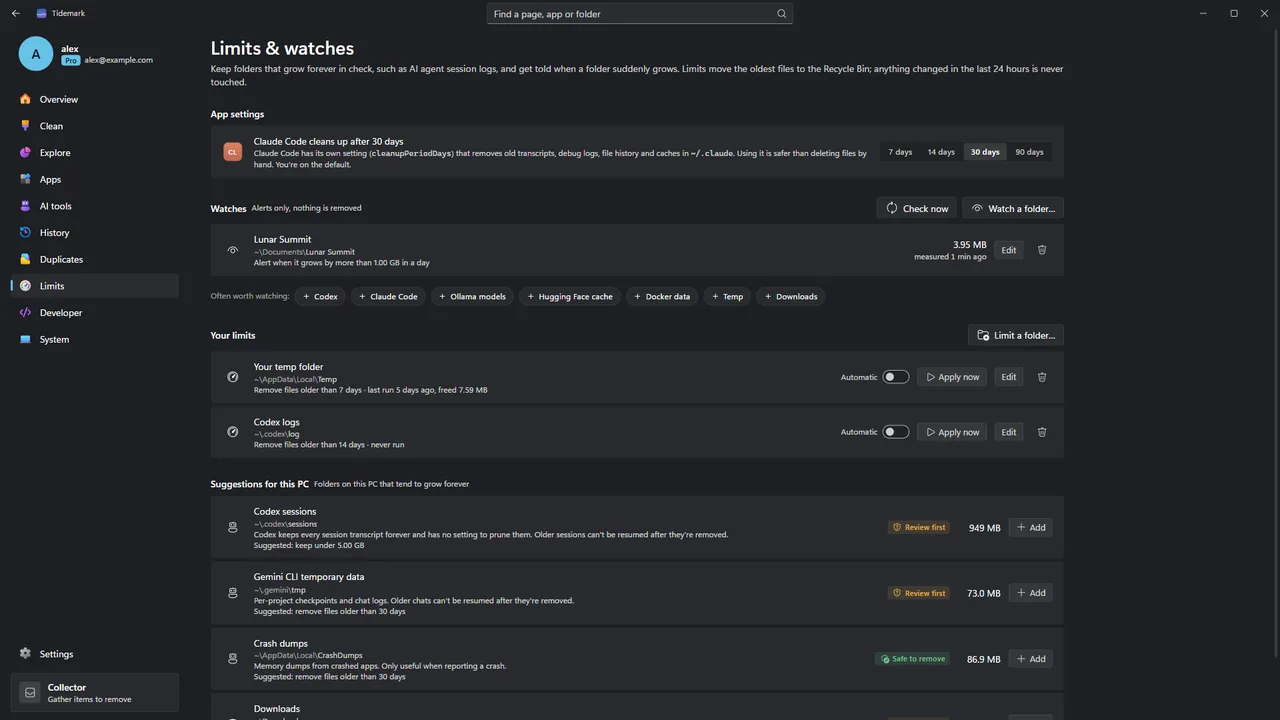Open AI tools in the sidebar
Viewport: 1280px width, 720px height.
(x=95, y=206)
